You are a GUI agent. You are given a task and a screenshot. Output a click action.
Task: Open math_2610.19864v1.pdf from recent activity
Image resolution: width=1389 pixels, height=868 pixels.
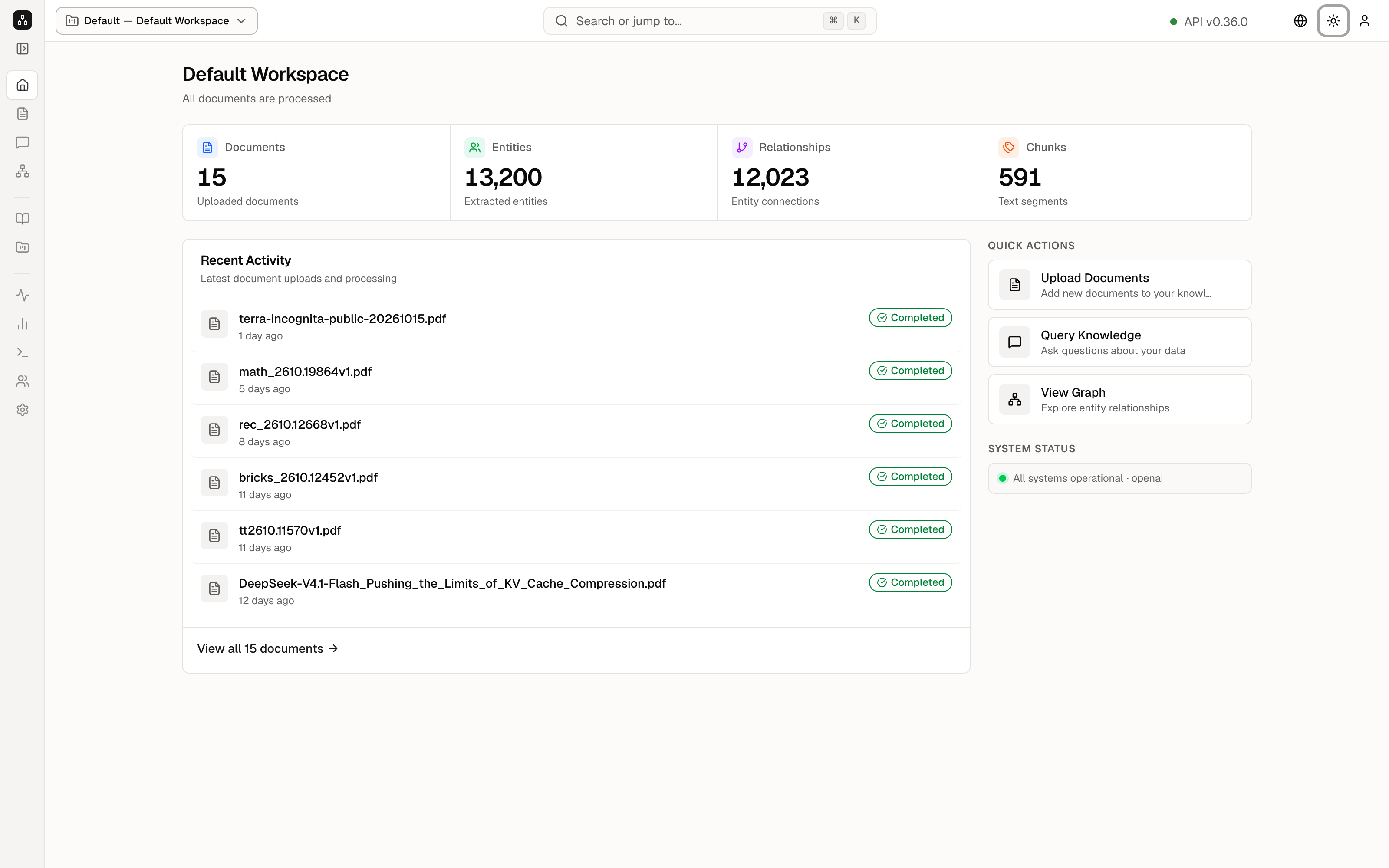point(576,379)
